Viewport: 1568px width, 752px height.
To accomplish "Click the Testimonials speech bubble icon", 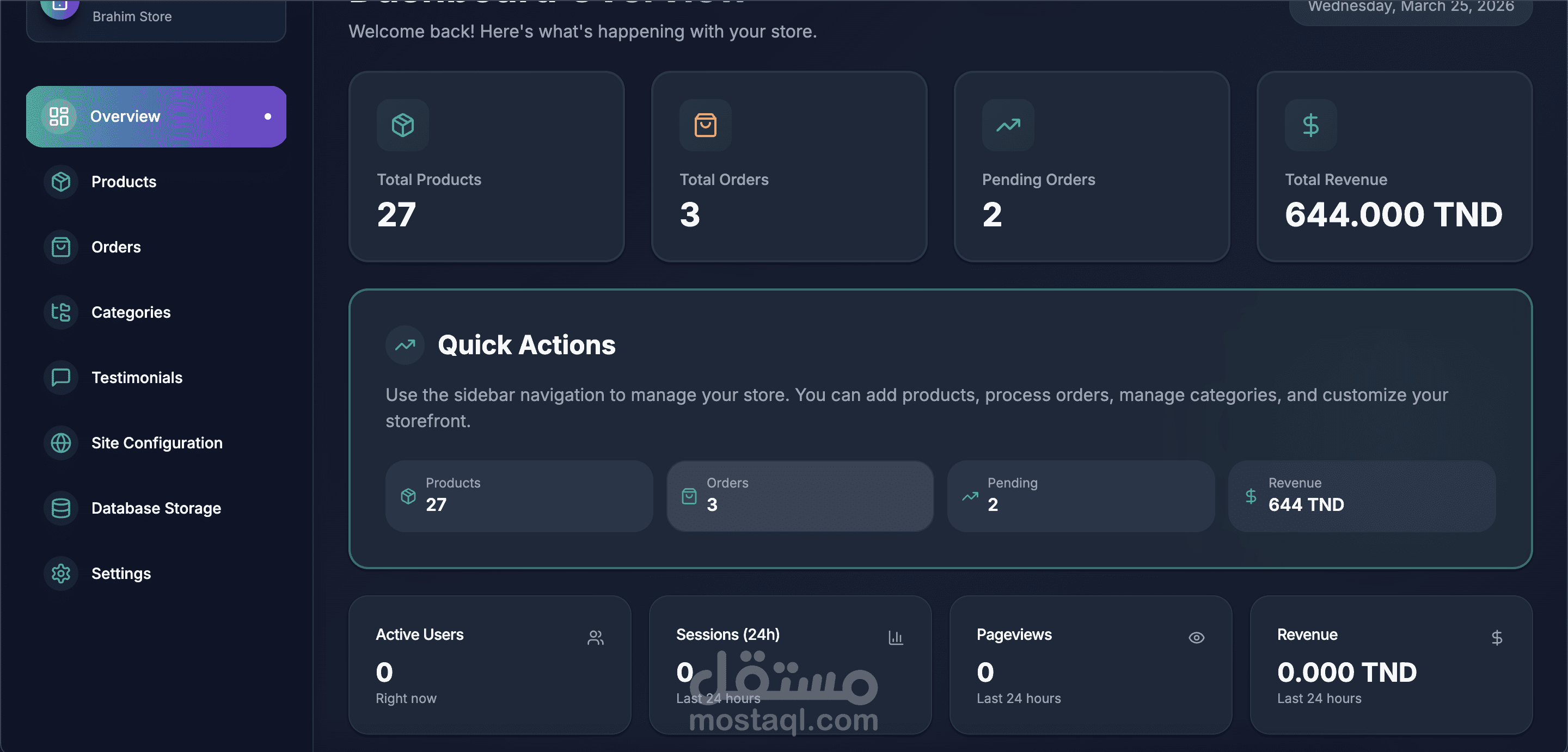I will pos(61,377).
